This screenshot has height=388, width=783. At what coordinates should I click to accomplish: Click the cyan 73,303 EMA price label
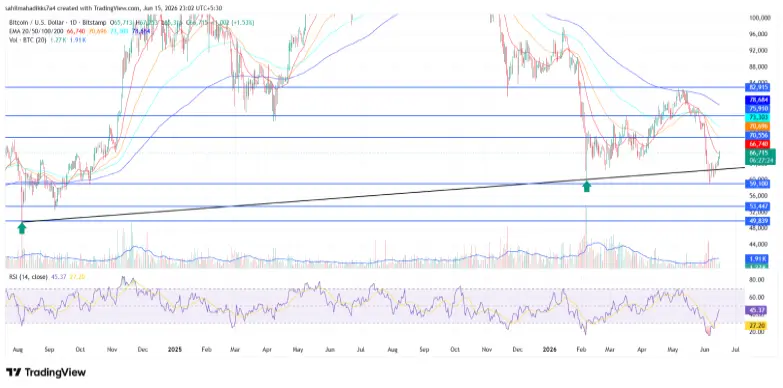pyautogui.click(x=758, y=116)
